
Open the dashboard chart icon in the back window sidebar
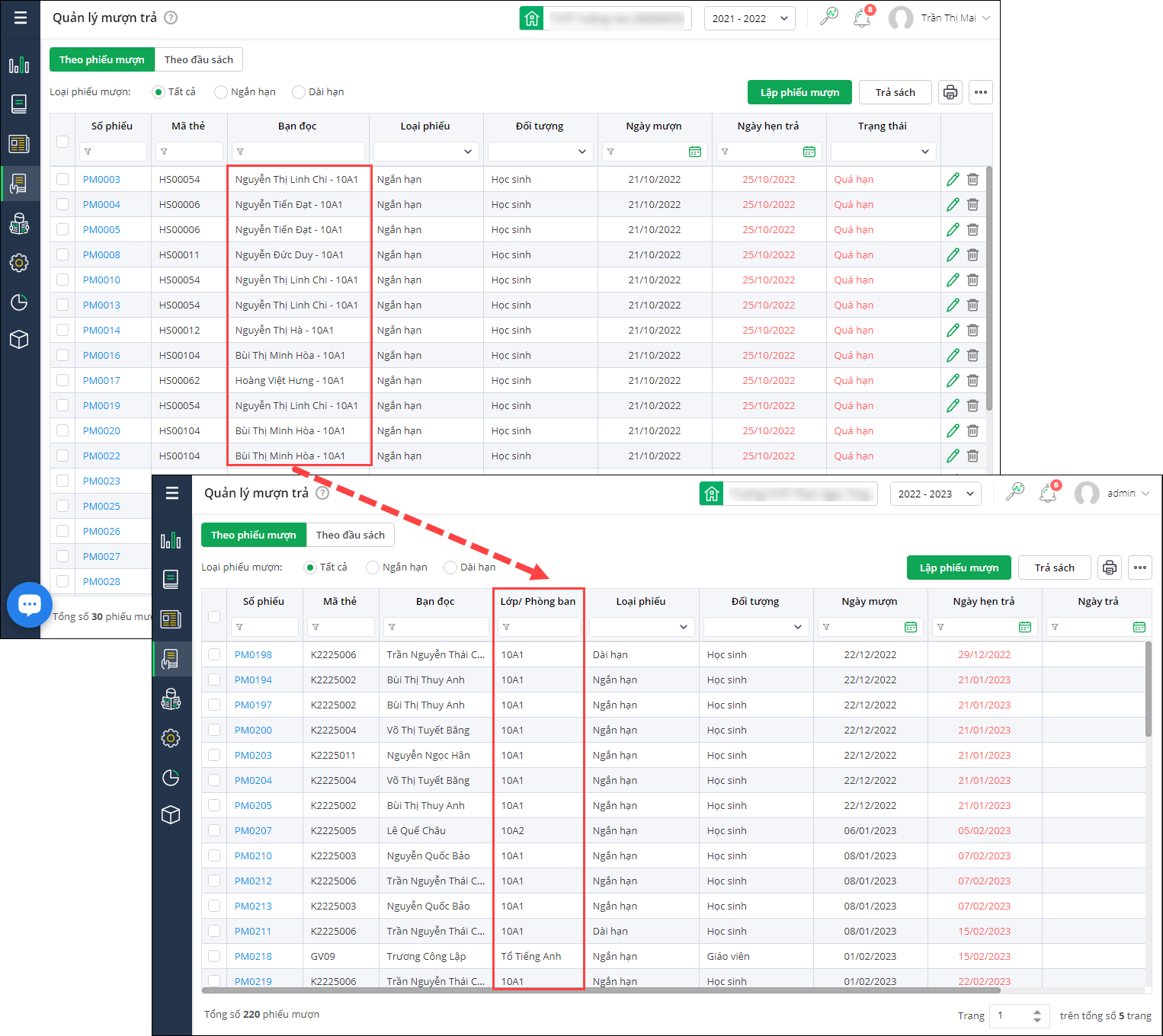click(x=19, y=65)
